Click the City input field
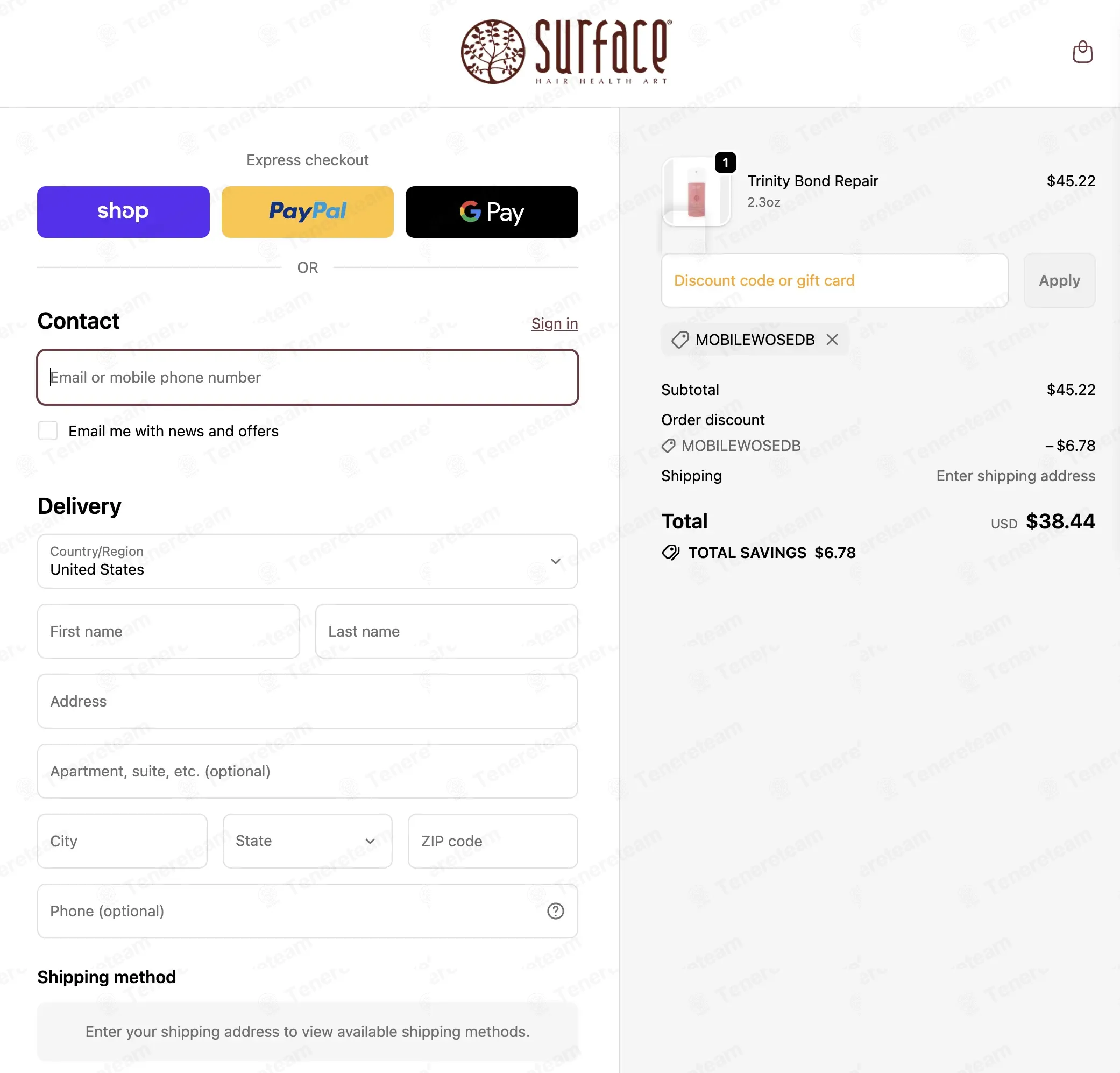1120x1073 pixels. click(122, 841)
